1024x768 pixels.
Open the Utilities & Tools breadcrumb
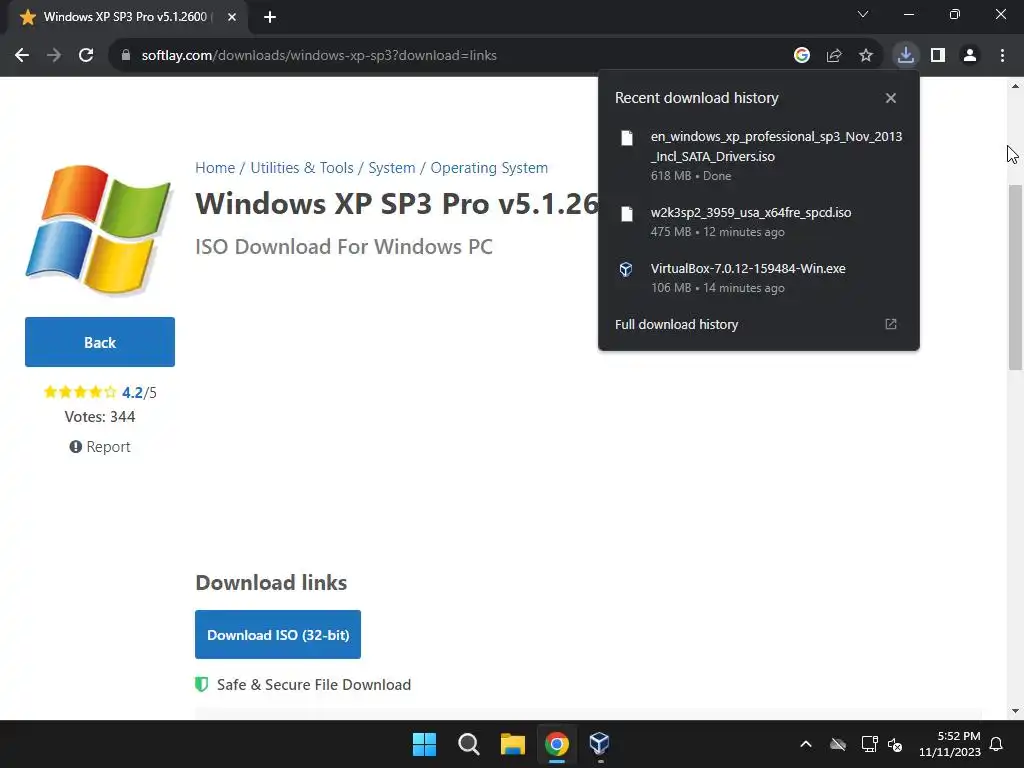302,168
